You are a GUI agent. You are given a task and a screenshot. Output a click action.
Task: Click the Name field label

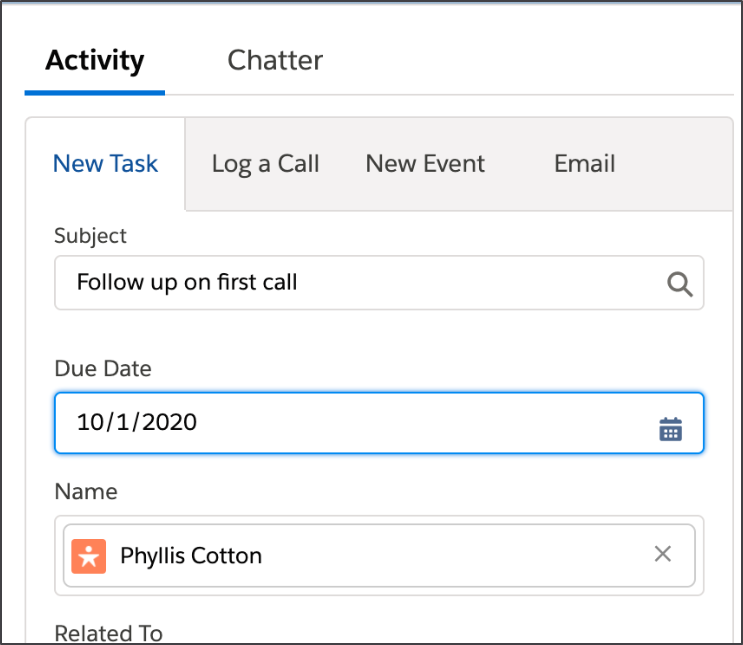[x=86, y=491]
